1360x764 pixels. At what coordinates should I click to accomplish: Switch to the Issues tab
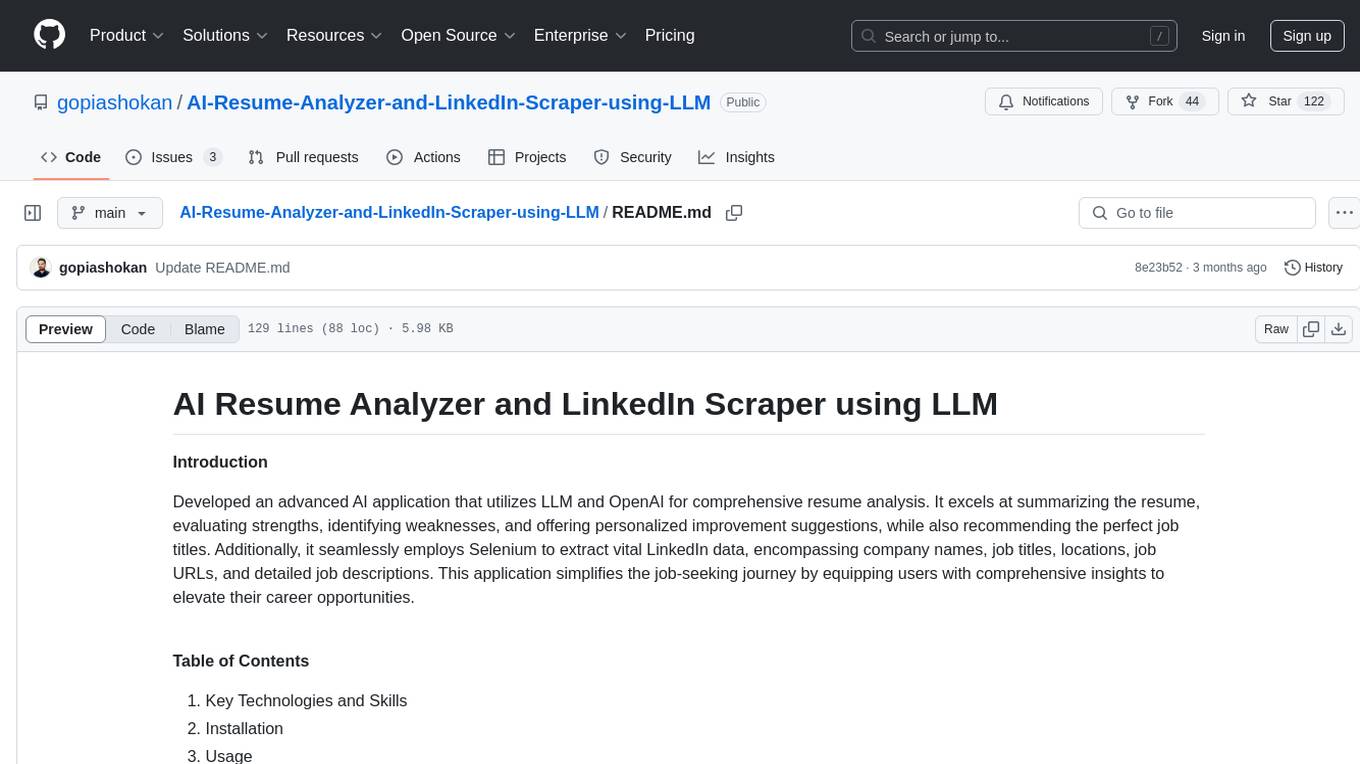point(172,157)
